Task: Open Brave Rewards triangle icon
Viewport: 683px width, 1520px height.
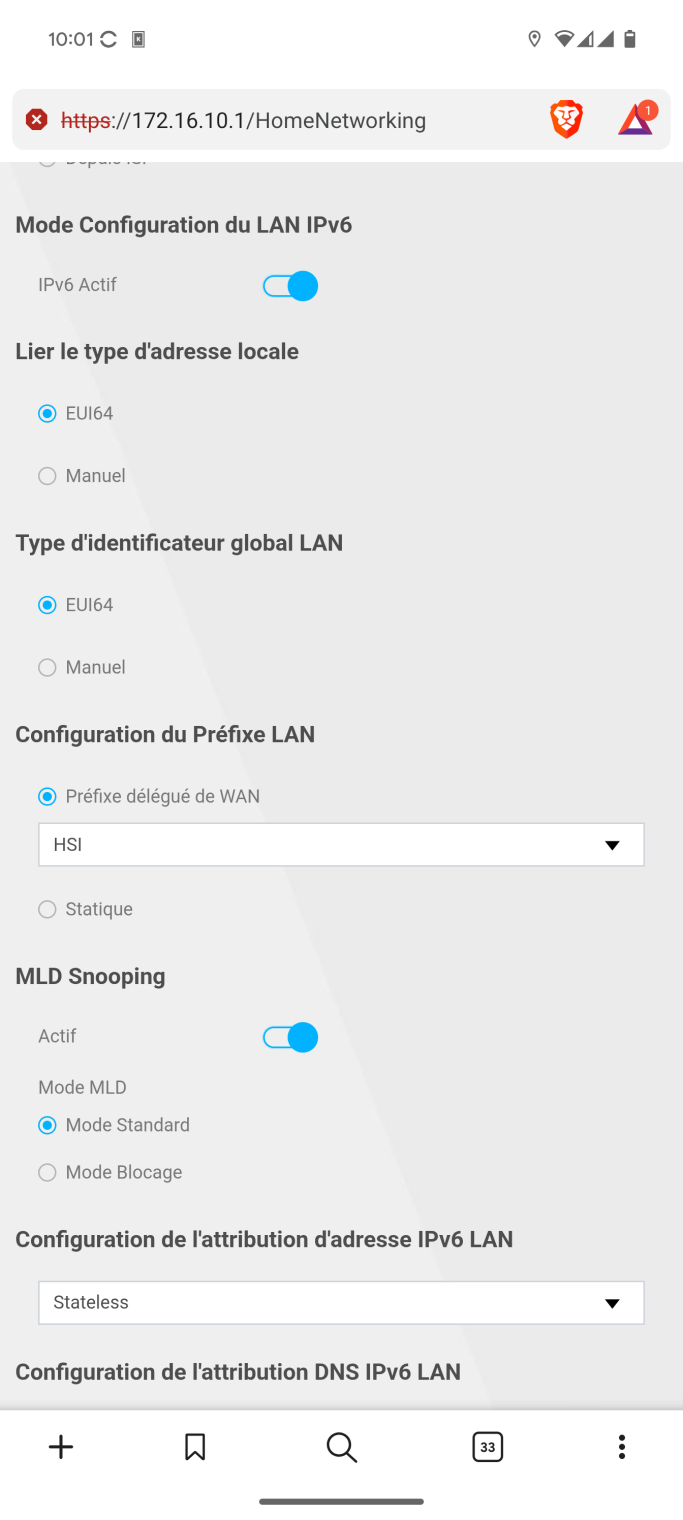Action: point(635,120)
